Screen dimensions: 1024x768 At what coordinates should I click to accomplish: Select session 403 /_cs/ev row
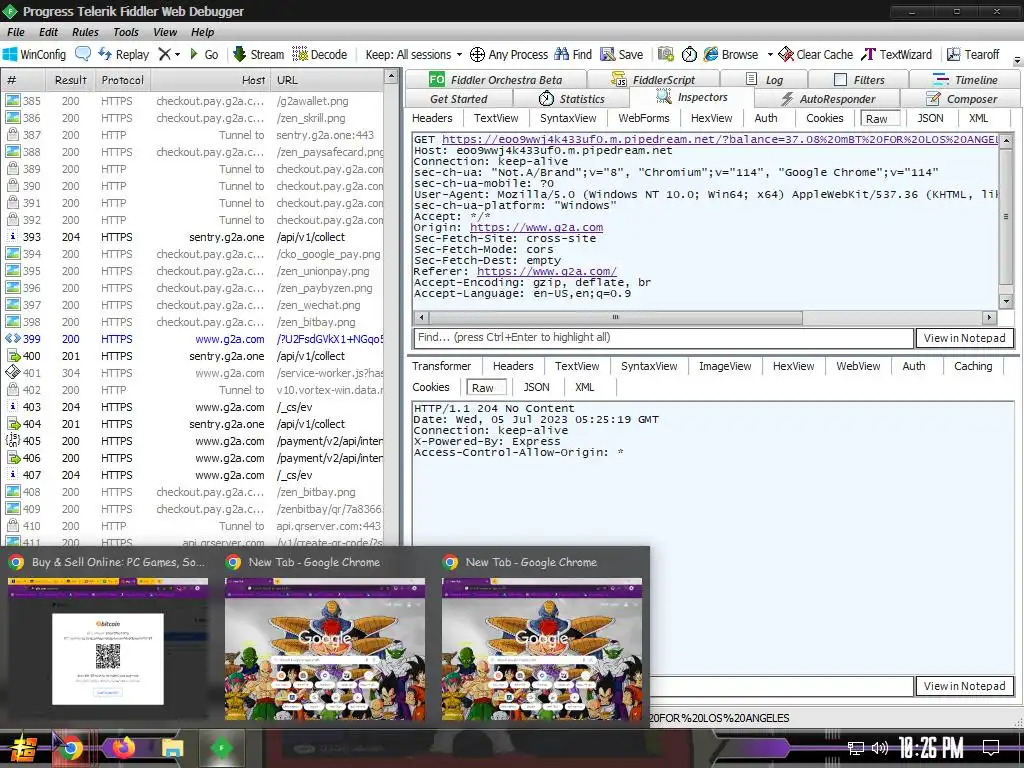coord(193,407)
